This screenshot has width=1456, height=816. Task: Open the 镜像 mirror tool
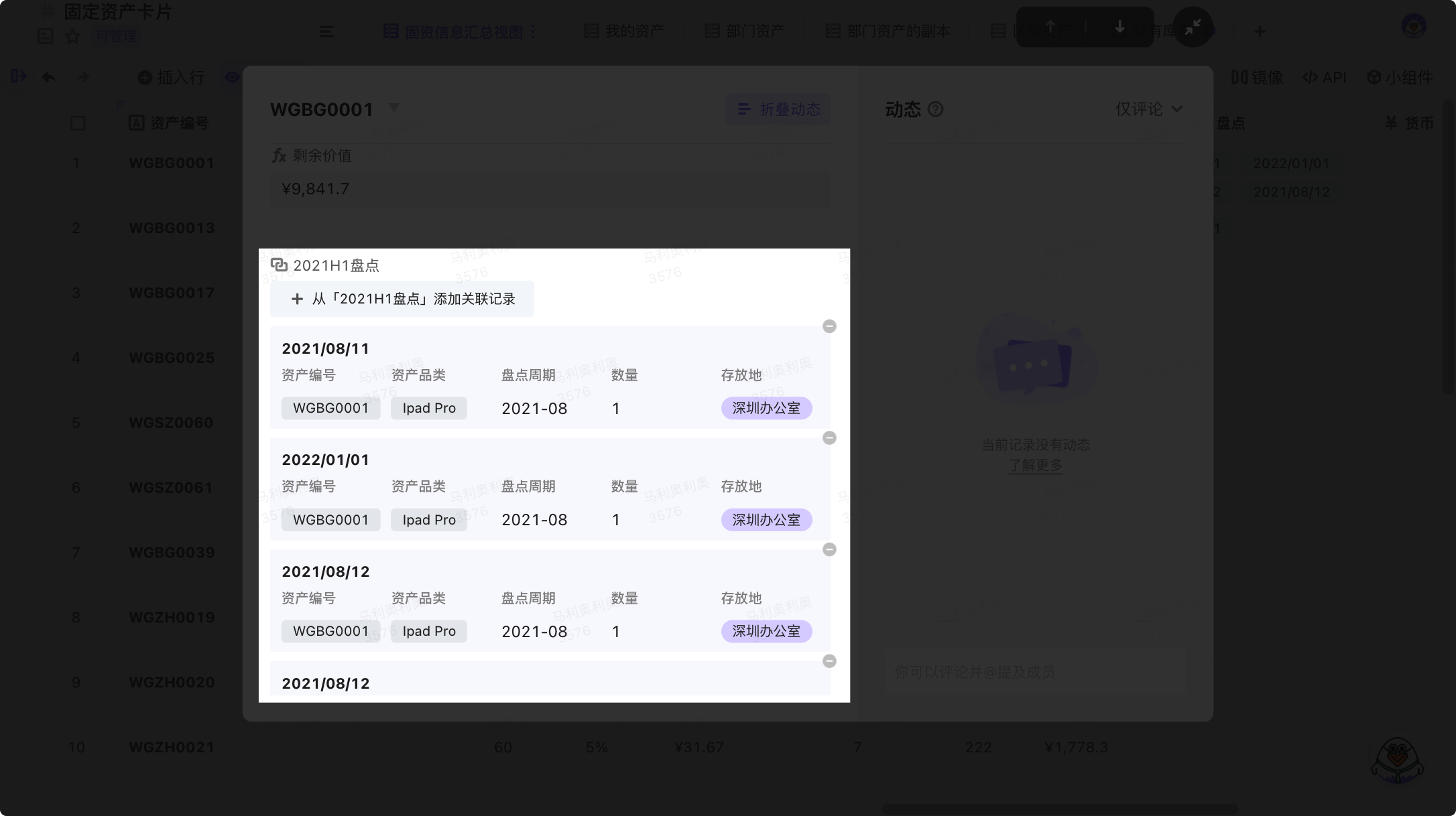[1257, 78]
